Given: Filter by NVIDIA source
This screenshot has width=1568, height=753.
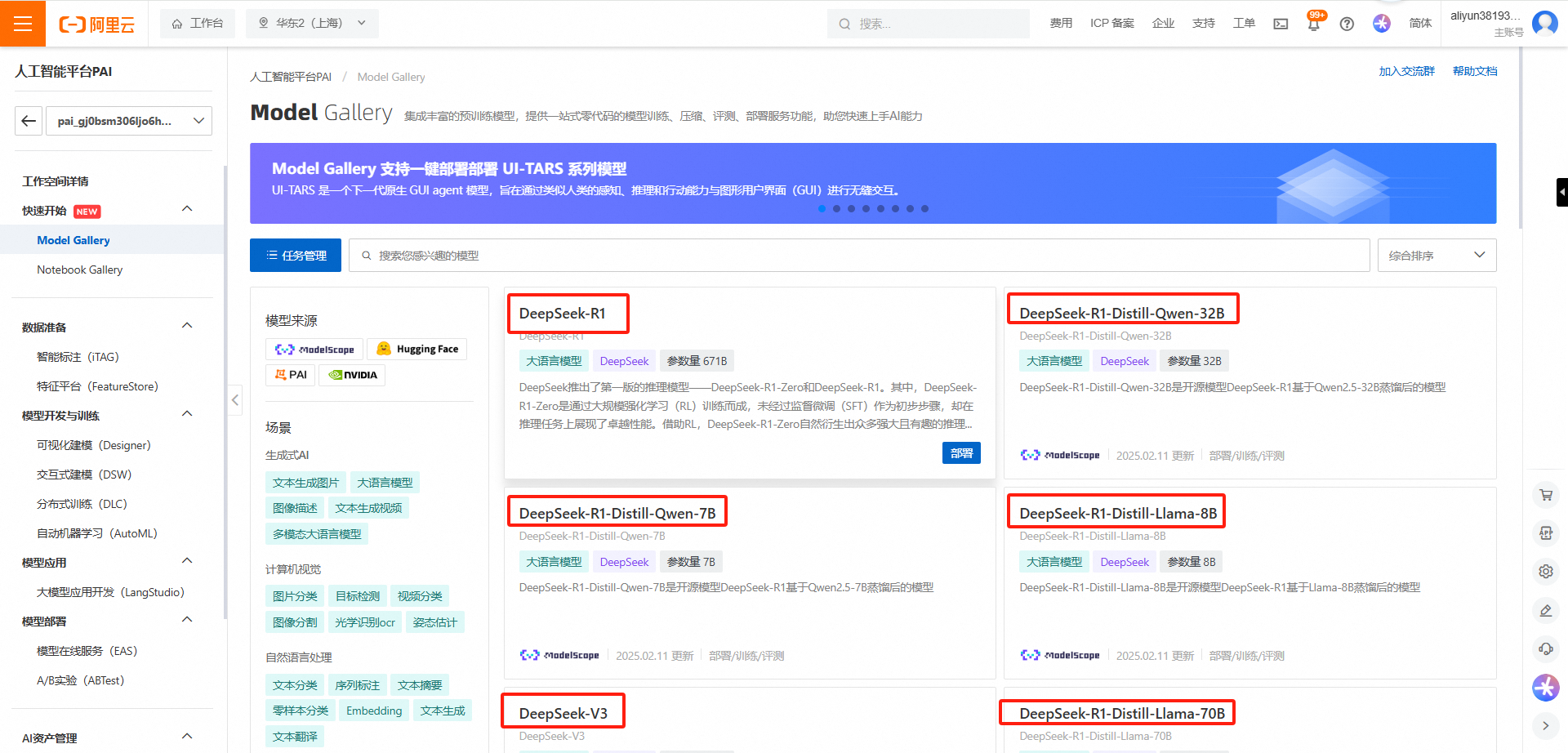Looking at the screenshot, I should (x=351, y=375).
